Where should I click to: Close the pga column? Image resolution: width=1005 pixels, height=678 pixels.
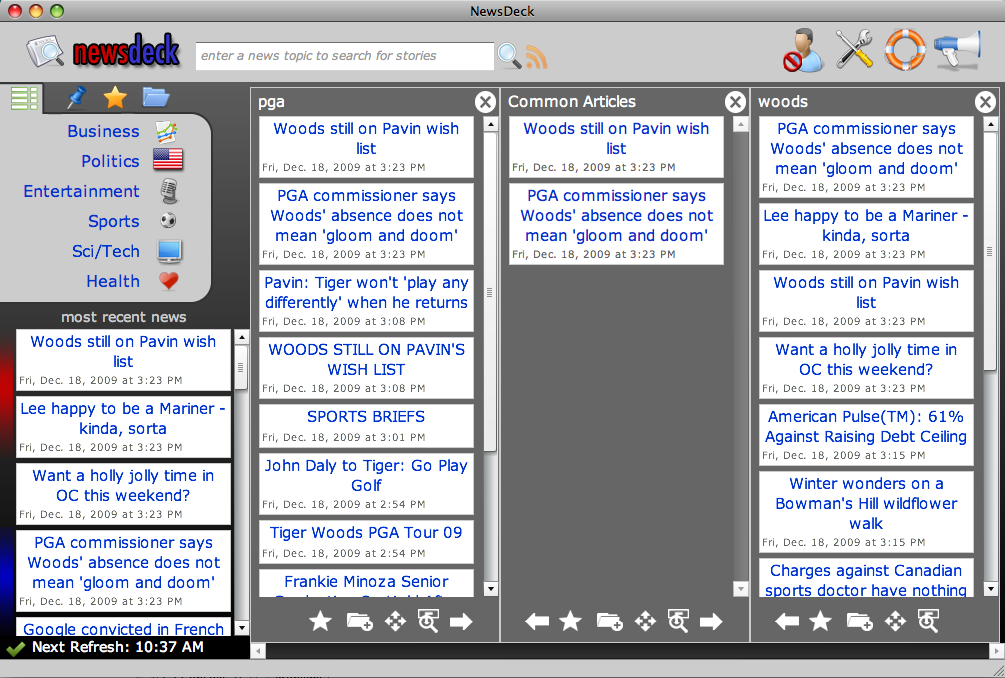pos(485,102)
